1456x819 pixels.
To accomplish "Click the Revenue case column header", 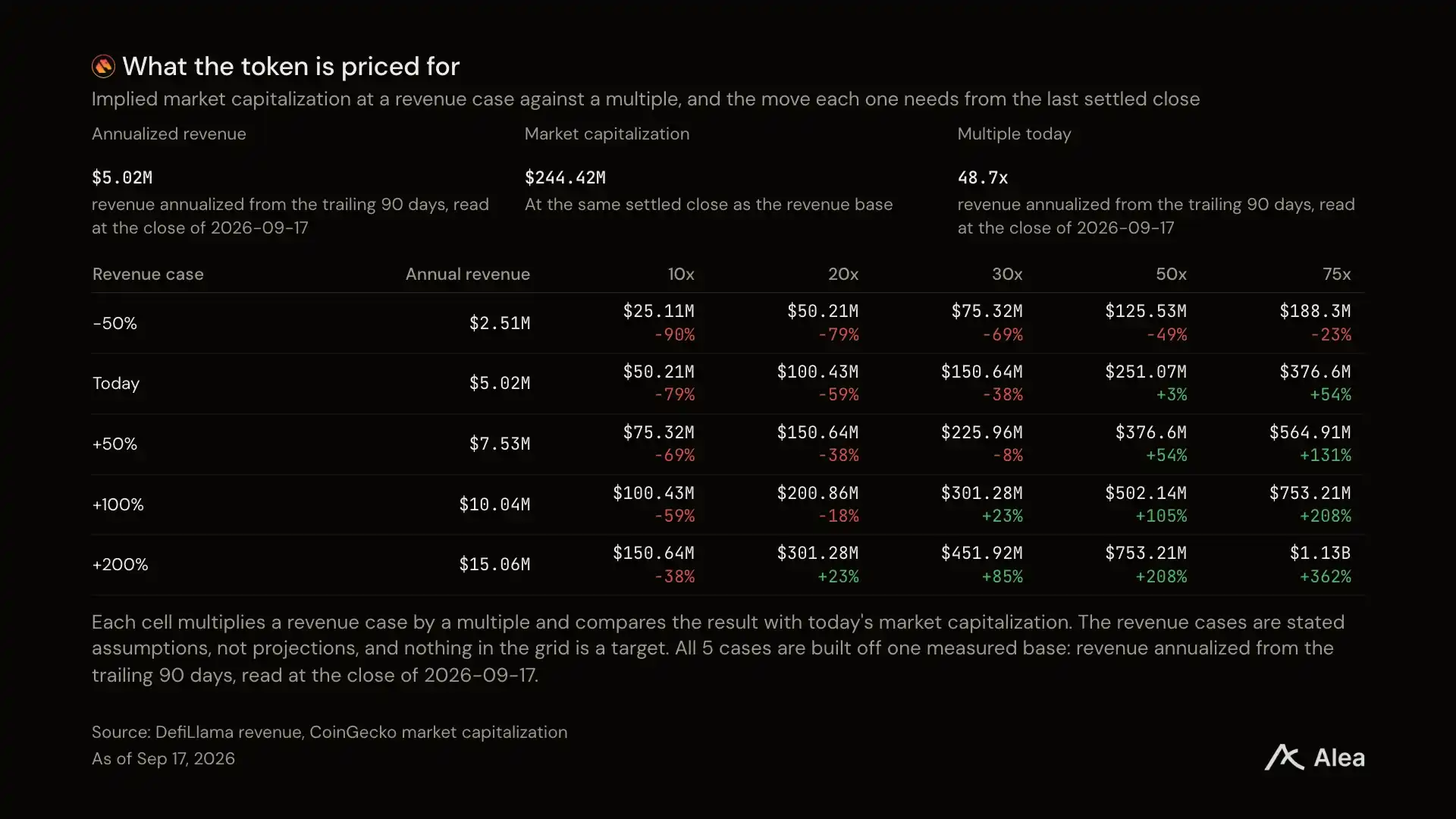I will [148, 274].
